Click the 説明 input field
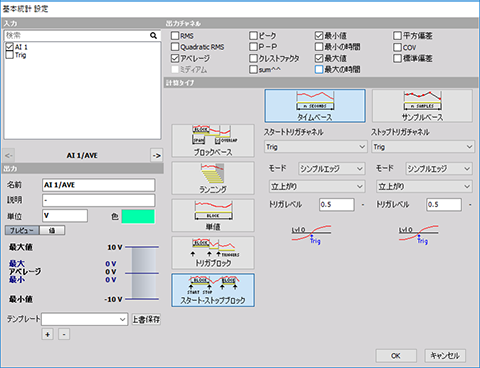 99,200
